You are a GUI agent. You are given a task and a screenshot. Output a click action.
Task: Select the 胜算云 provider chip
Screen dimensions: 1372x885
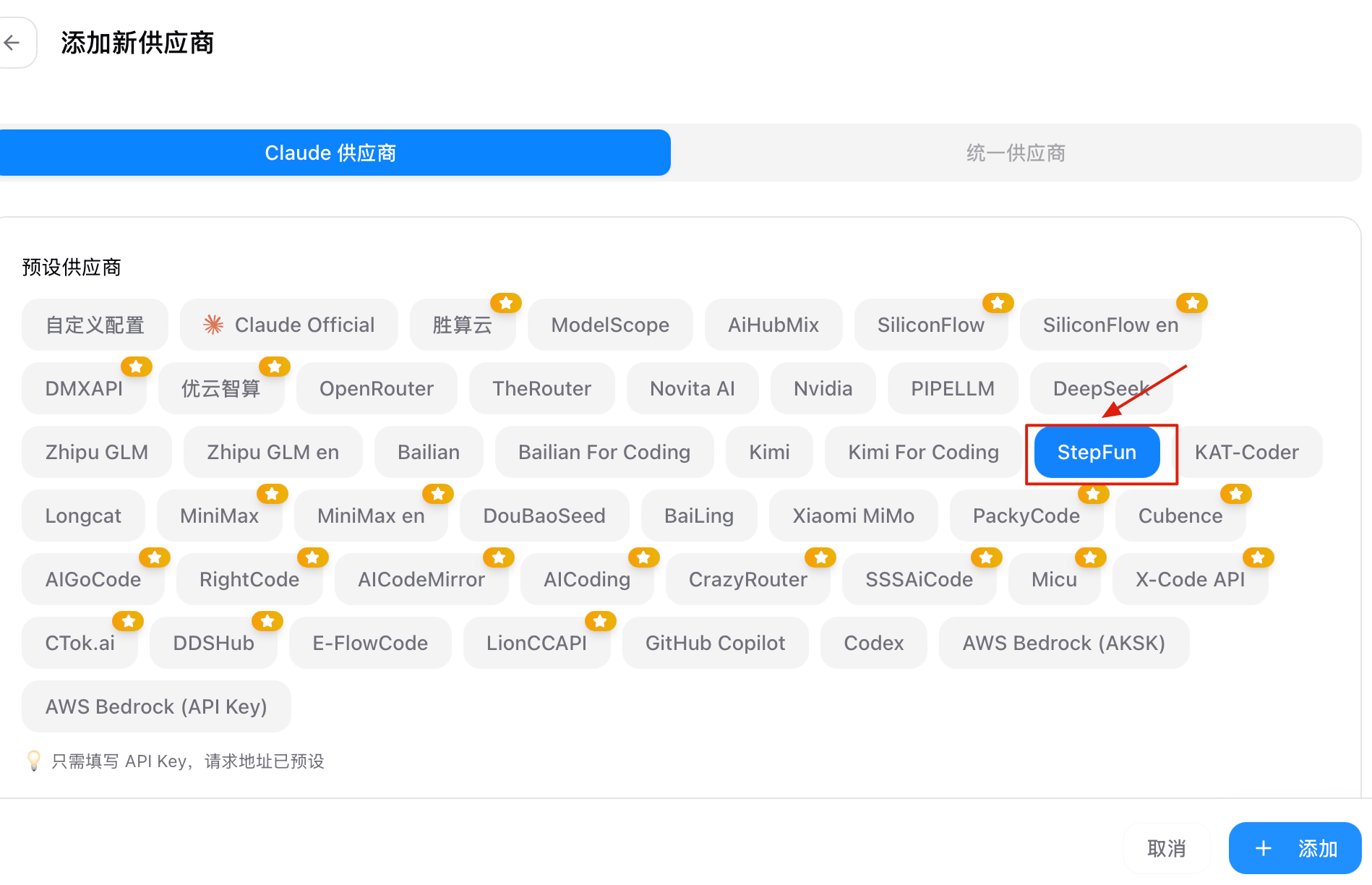point(463,325)
